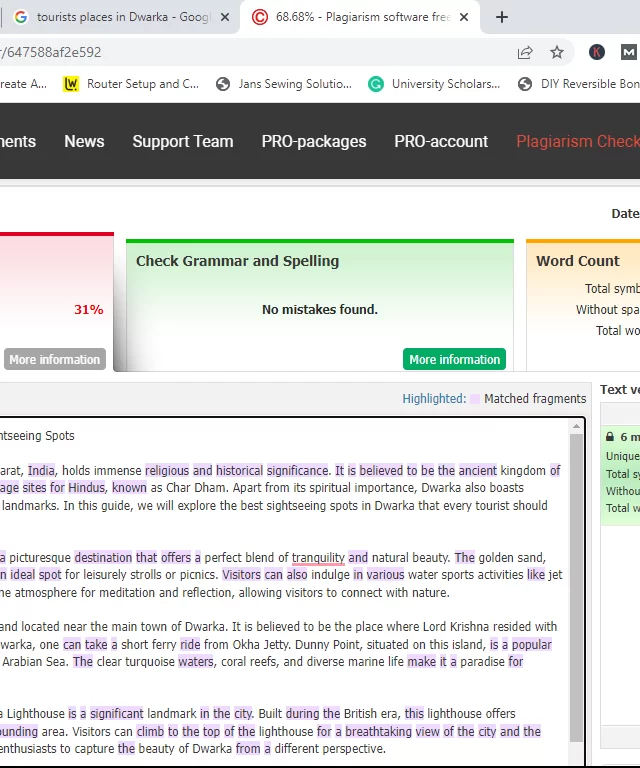Click green More information button under Grammar
Viewport: 640px width, 768px height.
(x=454, y=359)
